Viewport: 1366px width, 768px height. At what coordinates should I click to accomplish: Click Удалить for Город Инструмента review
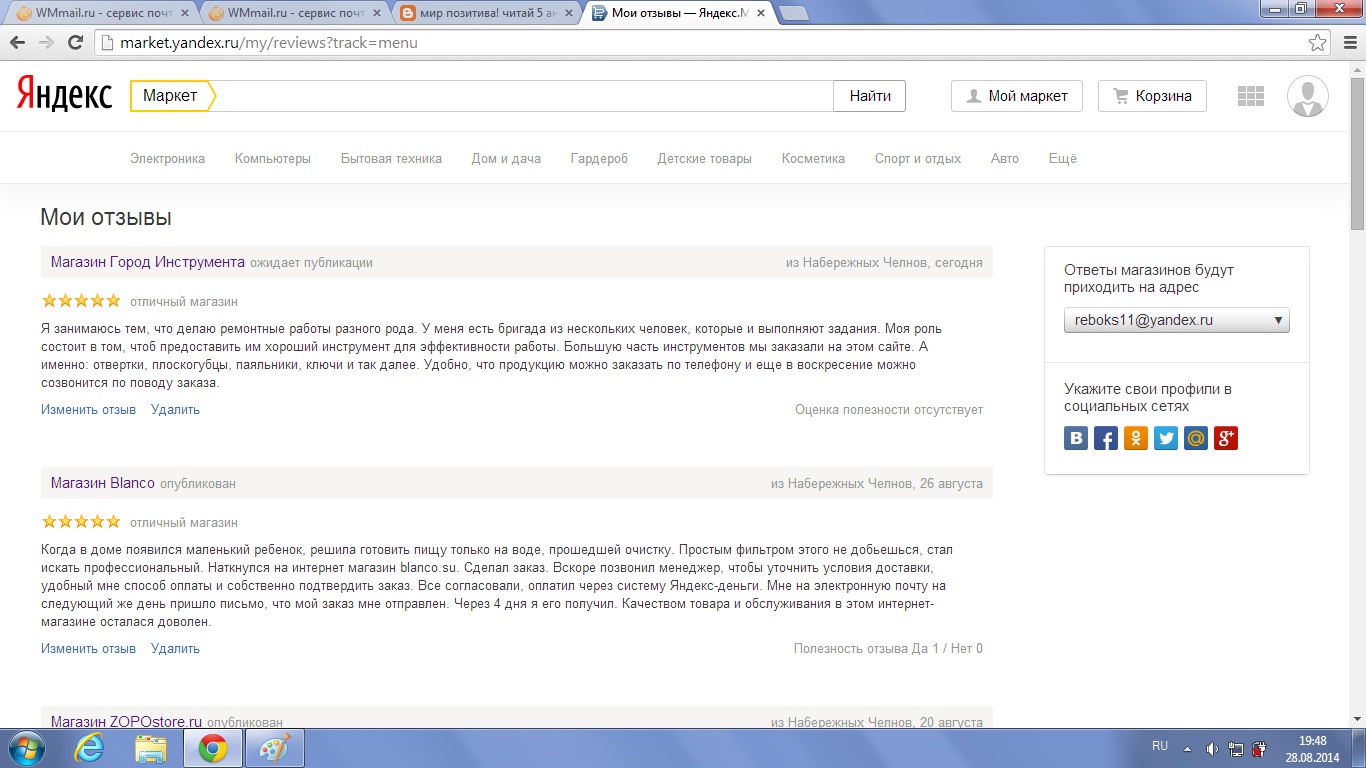click(175, 409)
